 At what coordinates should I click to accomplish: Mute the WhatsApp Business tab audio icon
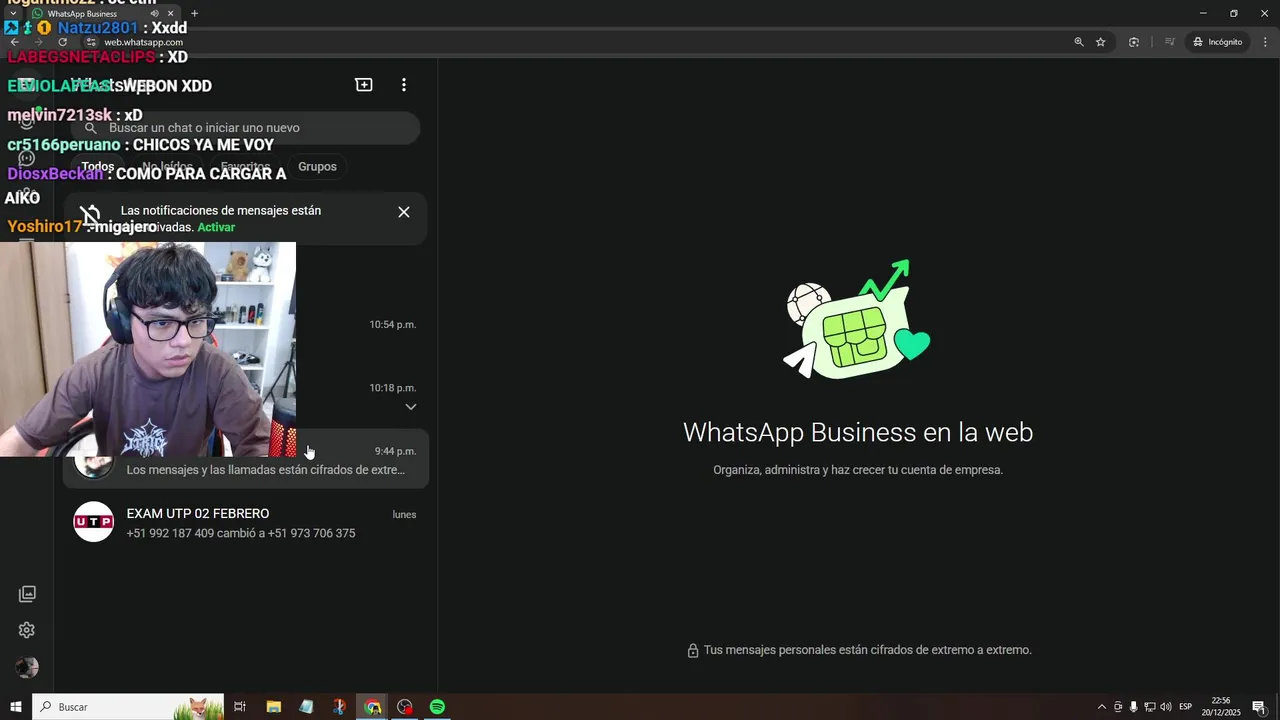pyautogui.click(x=154, y=13)
